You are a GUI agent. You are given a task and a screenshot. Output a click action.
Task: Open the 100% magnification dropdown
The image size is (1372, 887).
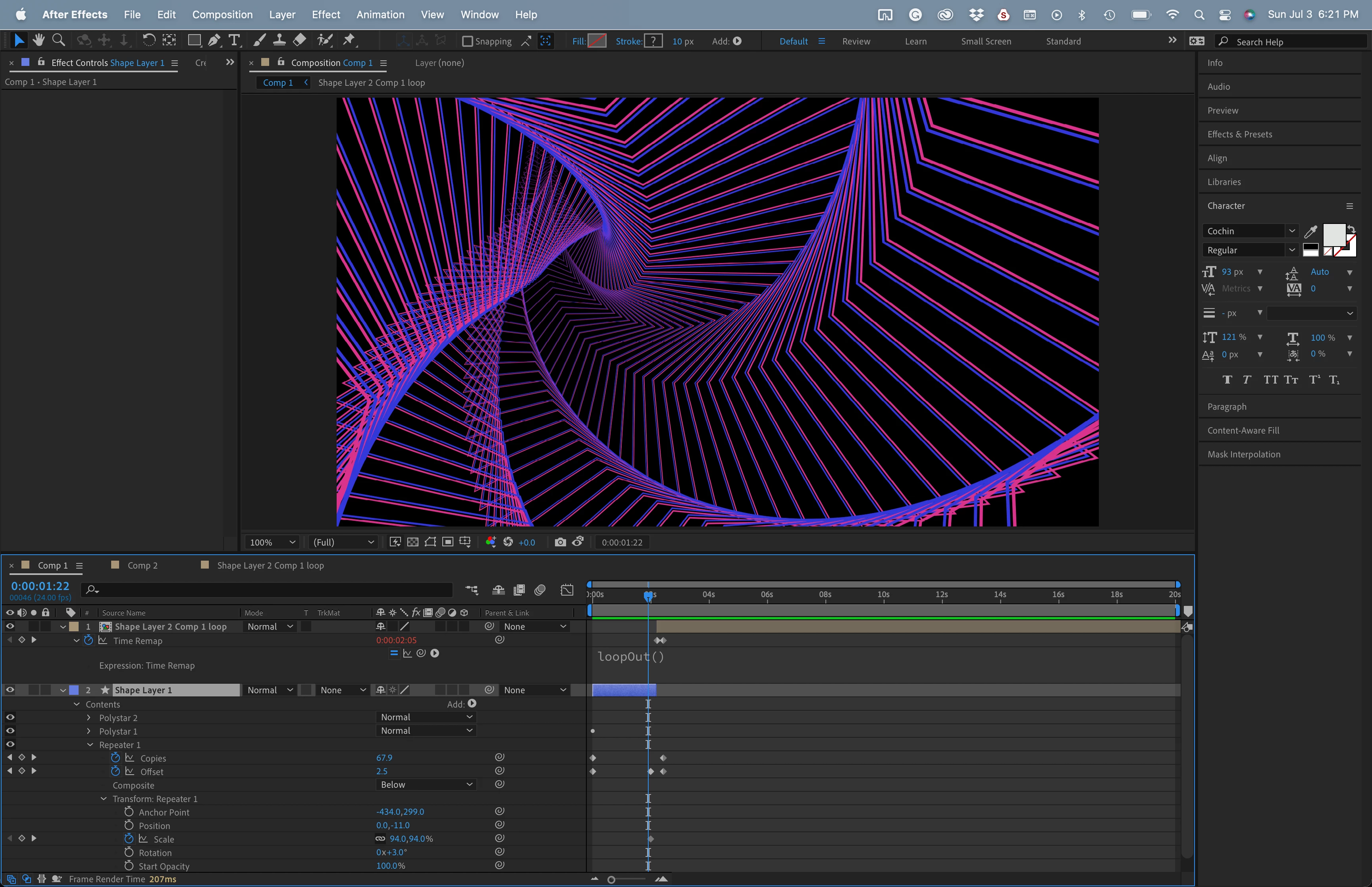[x=273, y=543]
